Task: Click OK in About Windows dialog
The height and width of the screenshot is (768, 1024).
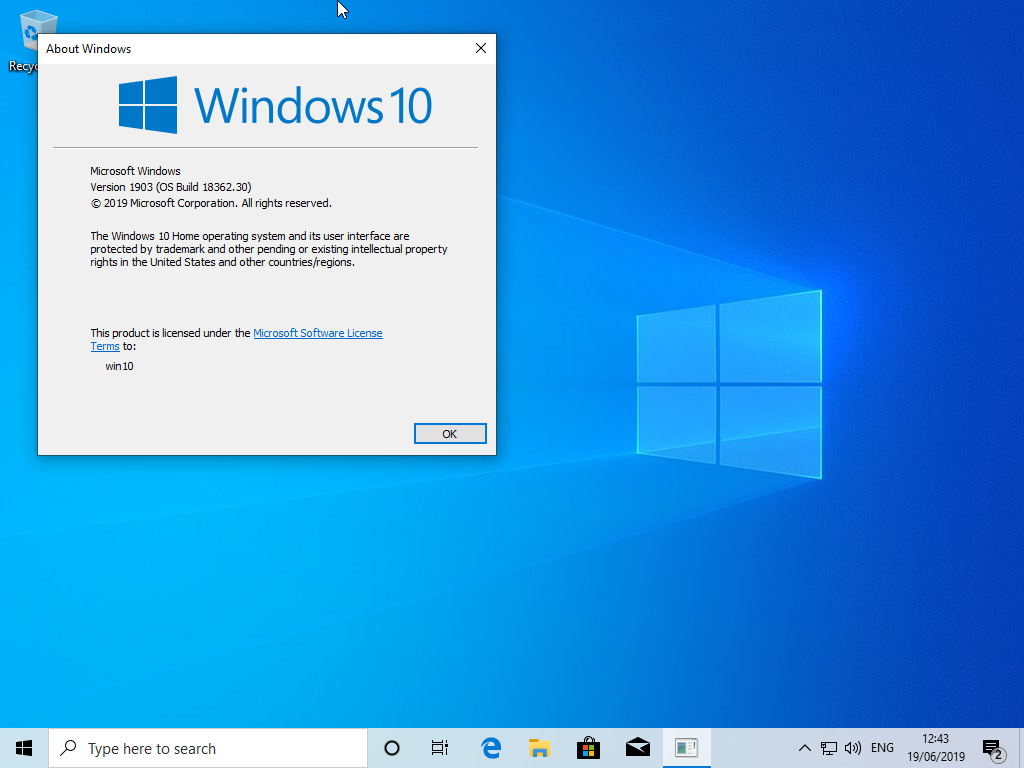Action: [450, 434]
